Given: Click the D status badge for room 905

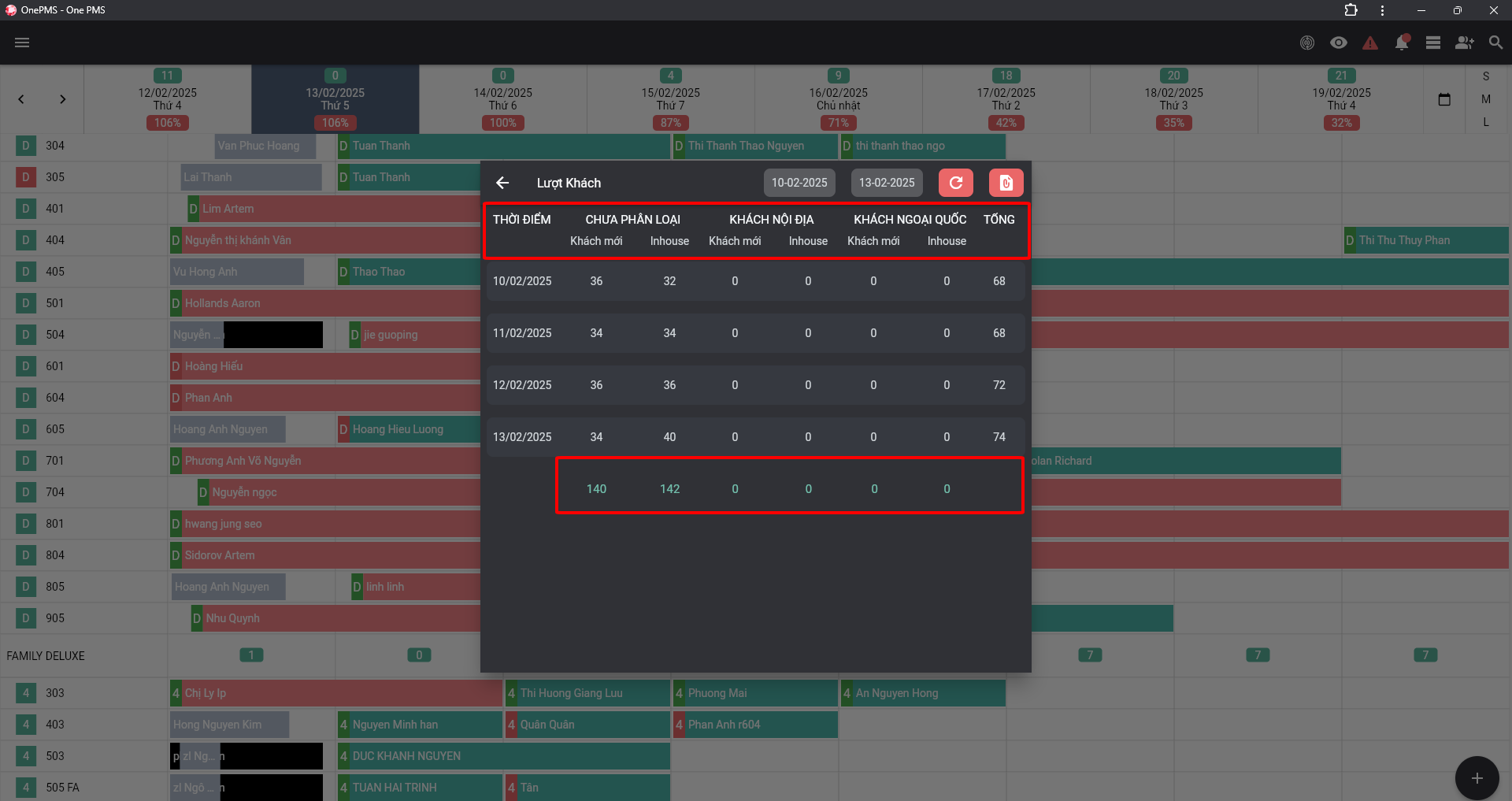Looking at the screenshot, I should [x=26, y=618].
